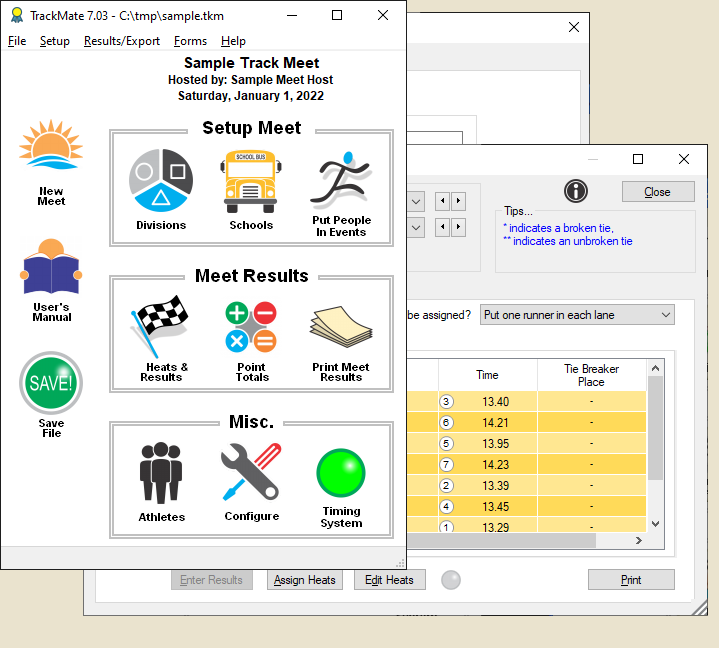Click the circled place 5 marker
Viewport: 719px width, 648px height.
446,443
